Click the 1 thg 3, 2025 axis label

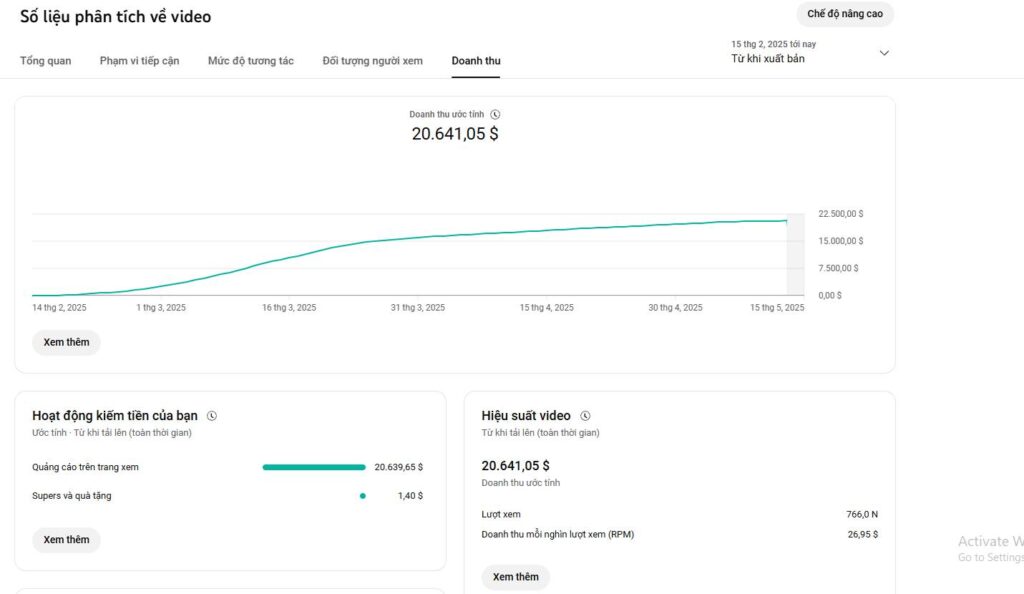[x=161, y=307]
